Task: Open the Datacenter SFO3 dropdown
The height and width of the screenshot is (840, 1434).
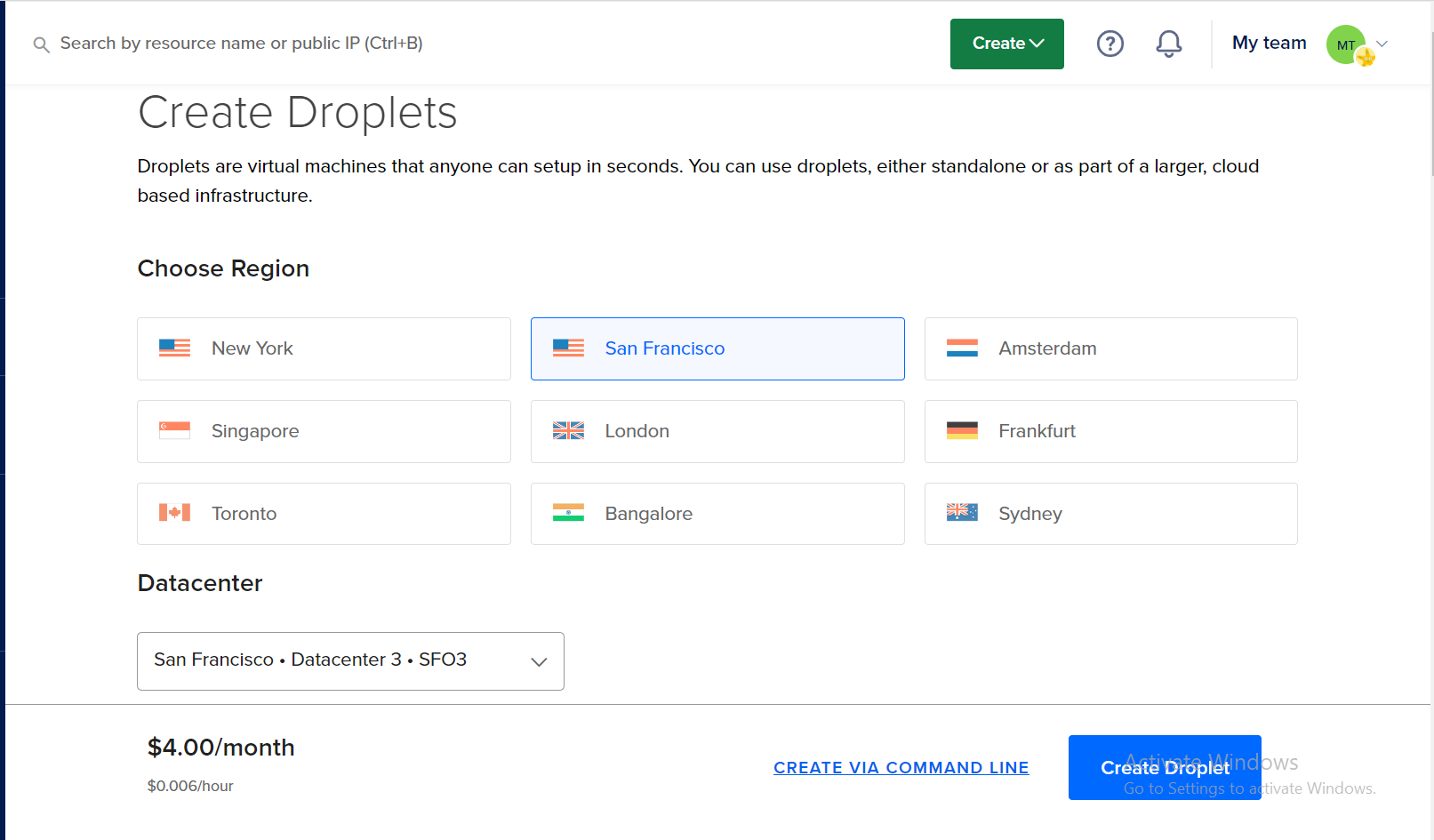Action: point(350,660)
